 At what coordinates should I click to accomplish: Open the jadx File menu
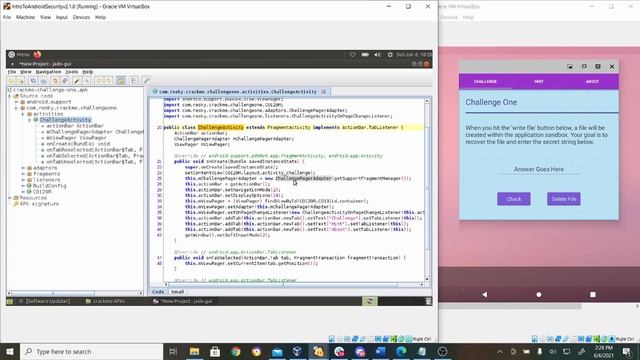[x=12, y=72]
